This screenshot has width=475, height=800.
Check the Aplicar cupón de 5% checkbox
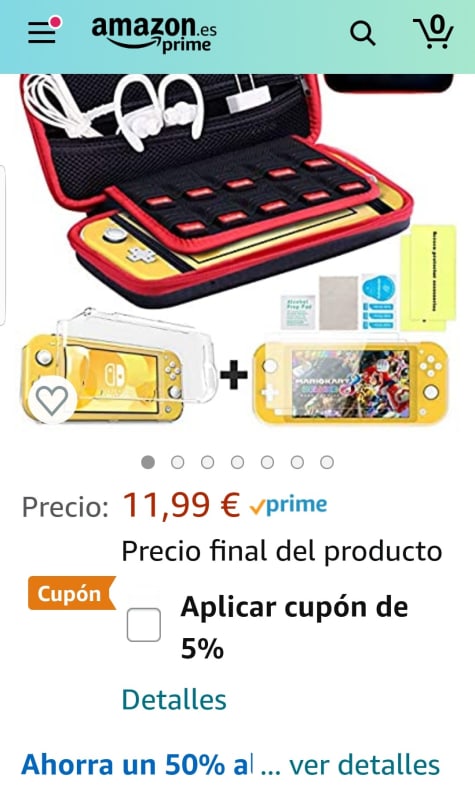coord(144,624)
